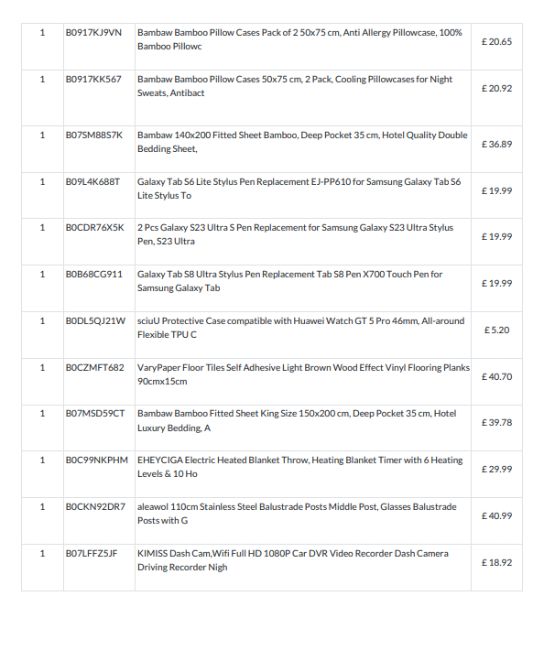Click Galaxy Tab S8 Ultra Stylus description

pos(290,281)
